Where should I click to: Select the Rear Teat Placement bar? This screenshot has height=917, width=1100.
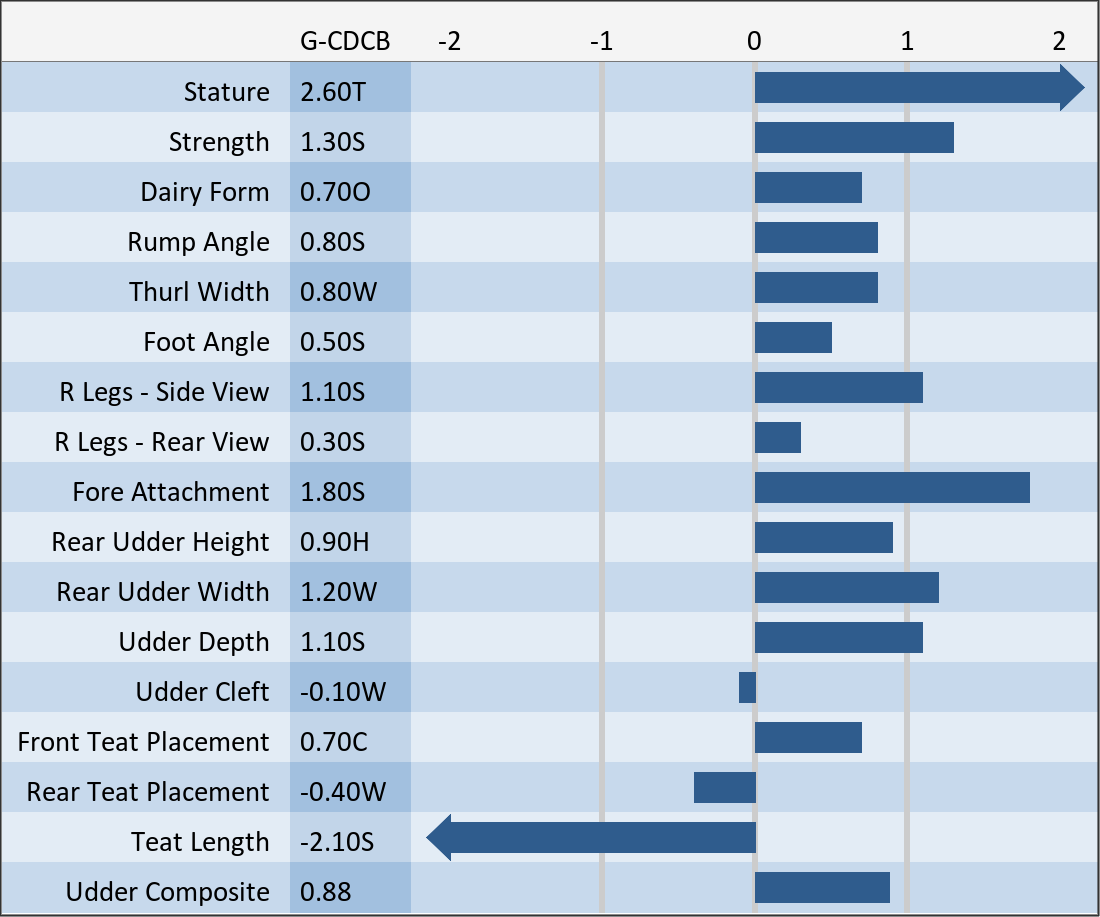(725, 788)
